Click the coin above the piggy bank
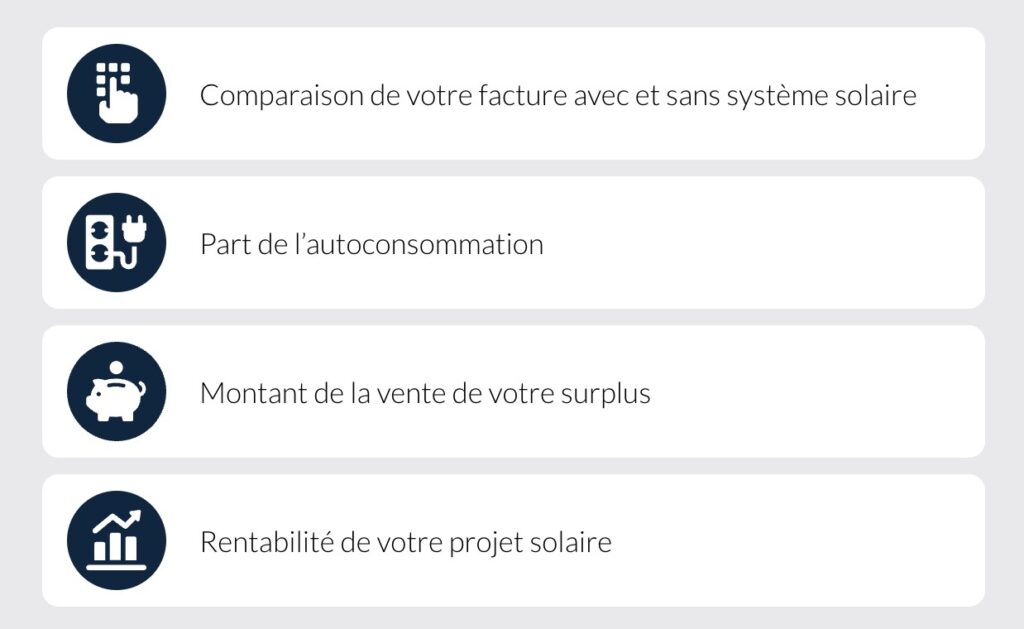The width and height of the screenshot is (1024, 629). click(116, 368)
